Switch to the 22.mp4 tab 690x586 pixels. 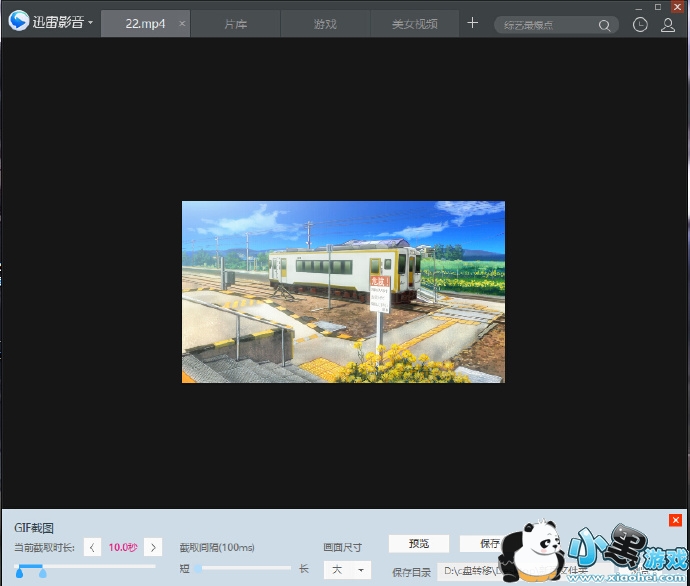point(145,24)
